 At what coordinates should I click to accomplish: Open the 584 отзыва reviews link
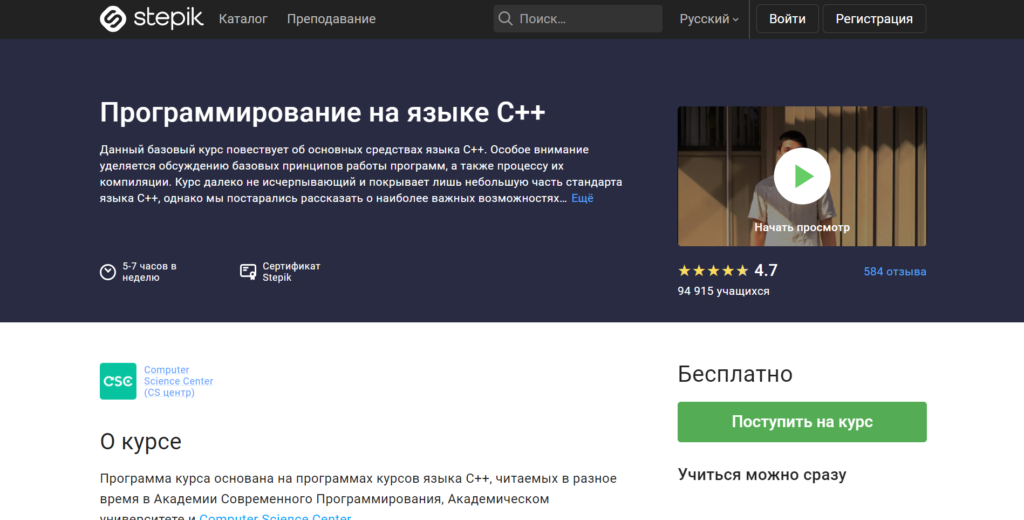pos(895,271)
